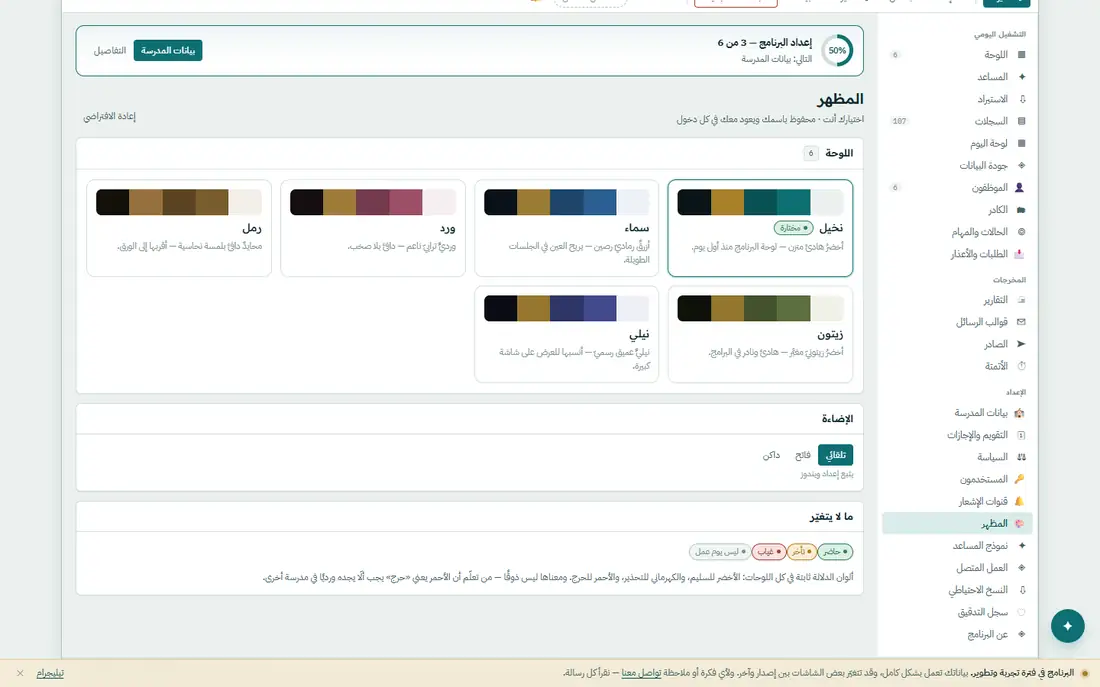Open اللوحة dashboard icon in sidebar

pyautogui.click(x=1021, y=55)
